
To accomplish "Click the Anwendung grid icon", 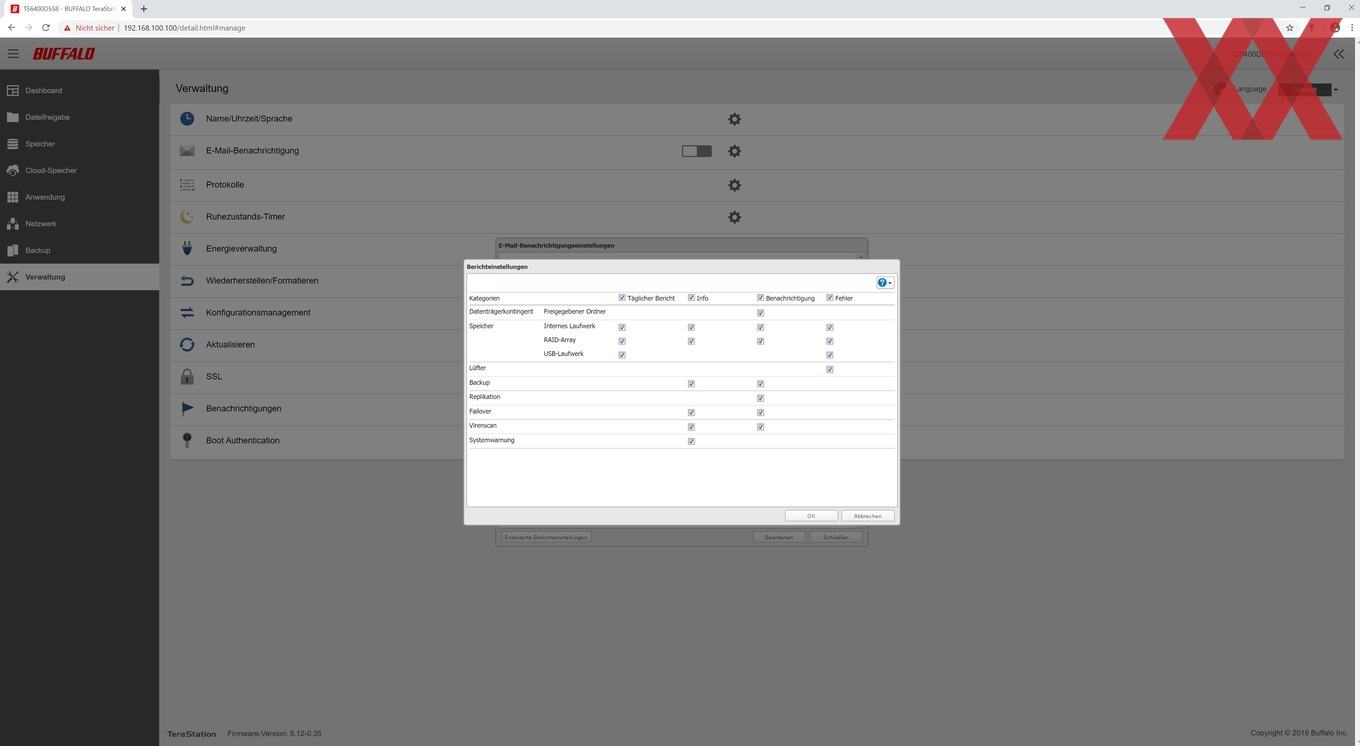I will (13, 197).
